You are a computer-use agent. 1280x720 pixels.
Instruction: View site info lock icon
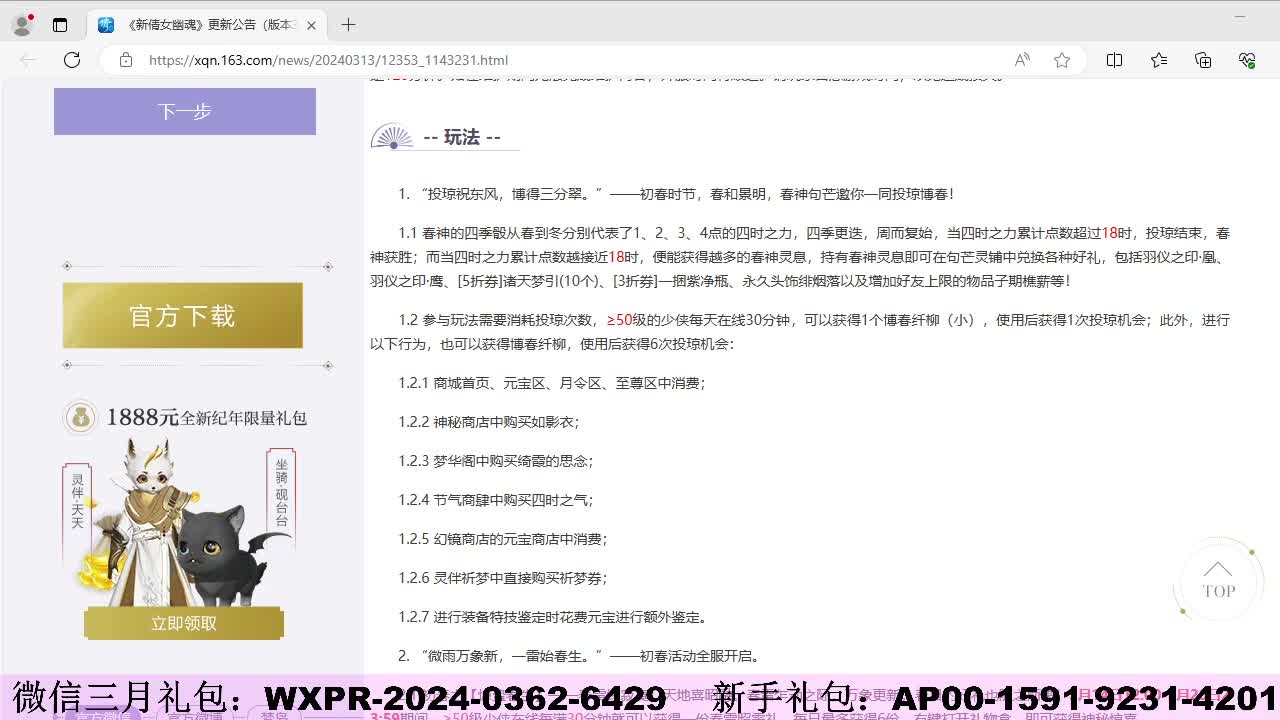coord(126,60)
